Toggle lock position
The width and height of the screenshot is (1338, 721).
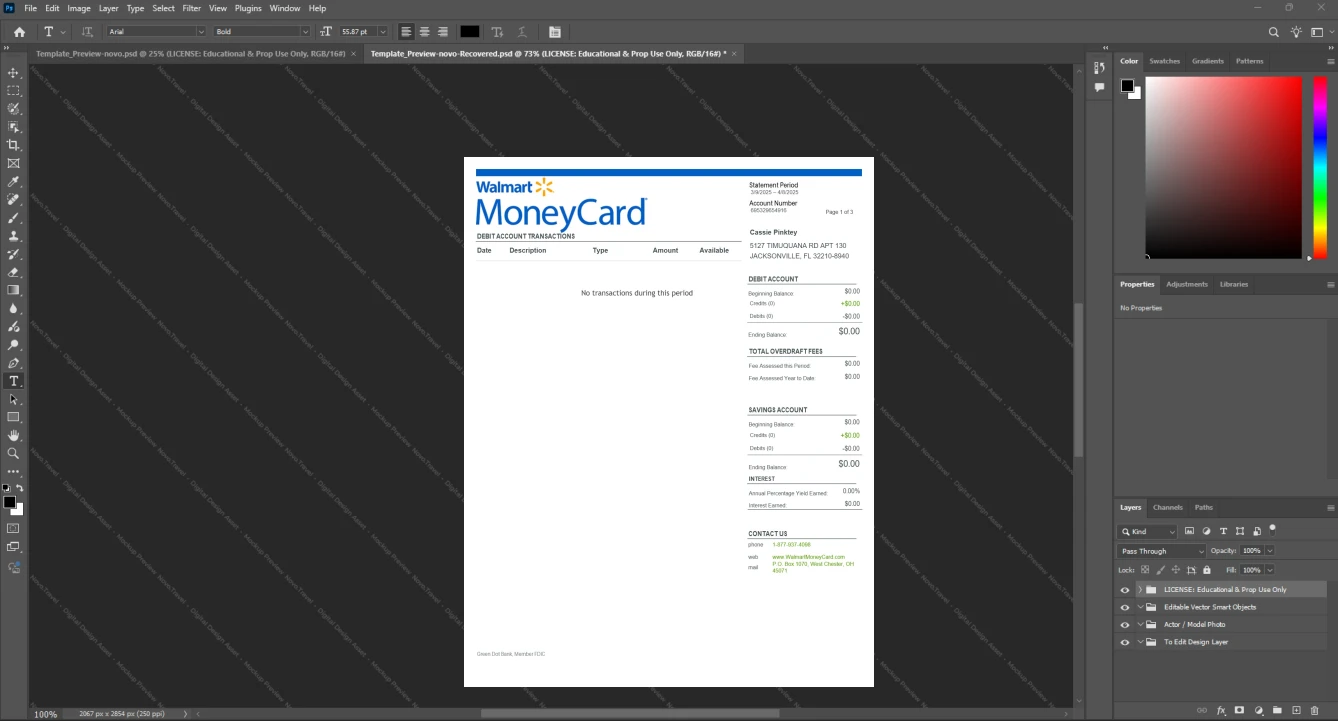1175,570
